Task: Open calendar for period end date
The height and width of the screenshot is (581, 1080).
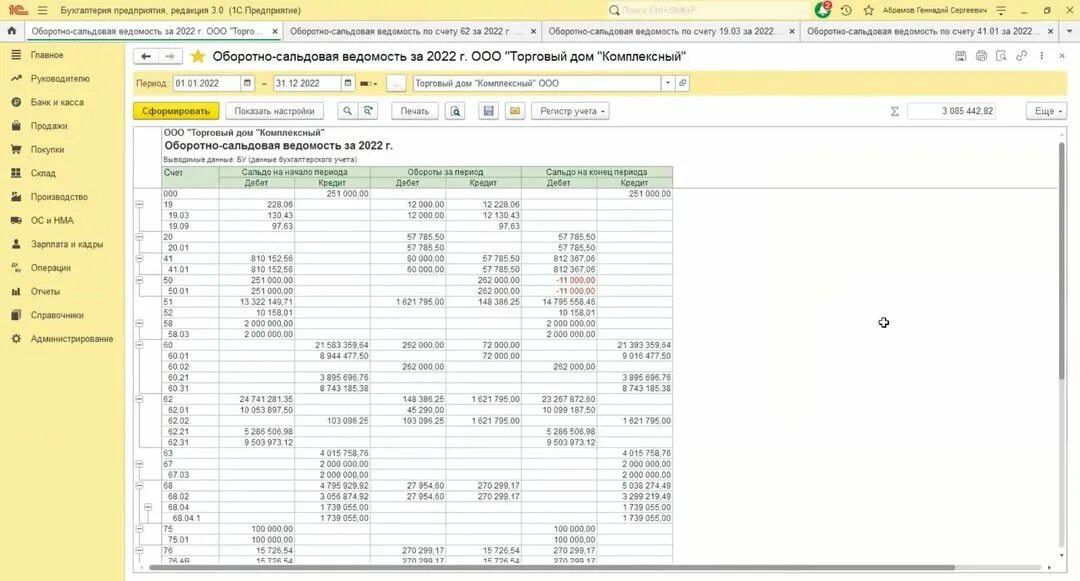Action: pos(348,83)
